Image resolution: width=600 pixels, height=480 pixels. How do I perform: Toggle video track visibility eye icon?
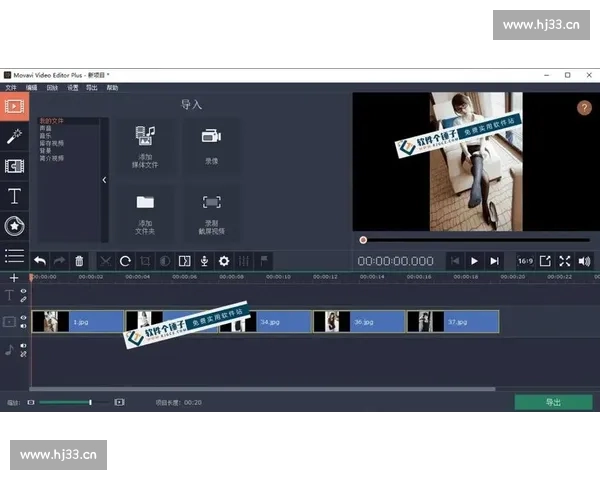[24, 317]
